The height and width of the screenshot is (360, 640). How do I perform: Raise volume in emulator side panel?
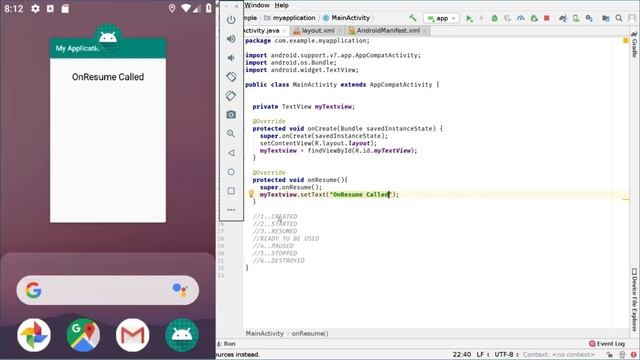point(231,39)
